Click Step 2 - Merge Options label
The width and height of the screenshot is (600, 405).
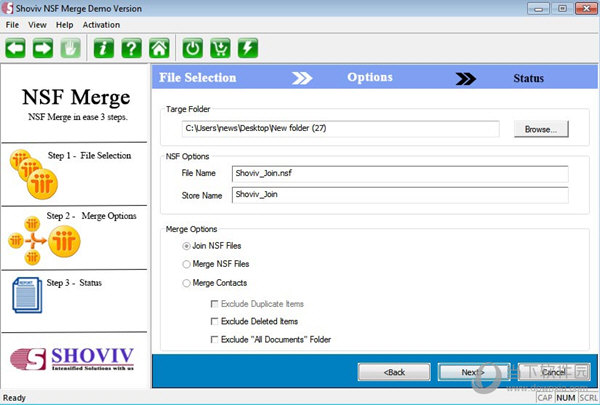tap(91, 216)
